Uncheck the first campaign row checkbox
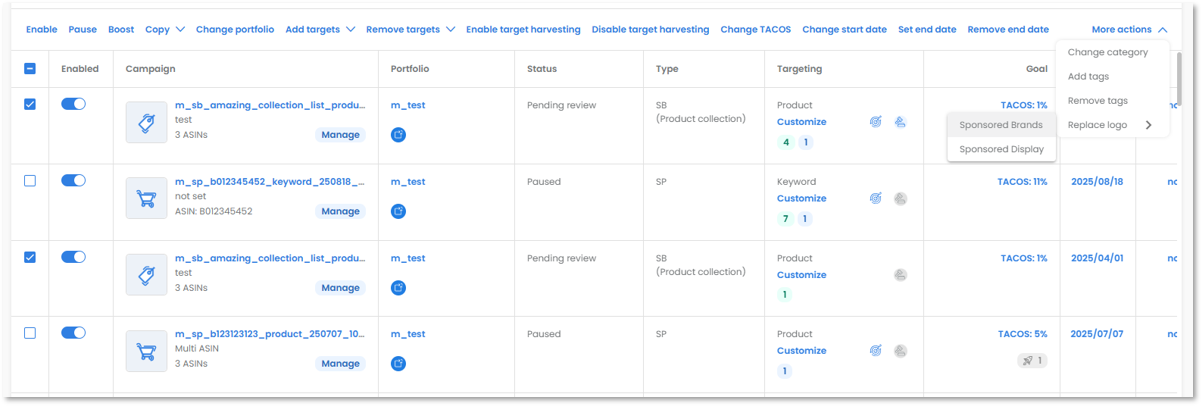 tap(30, 105)
